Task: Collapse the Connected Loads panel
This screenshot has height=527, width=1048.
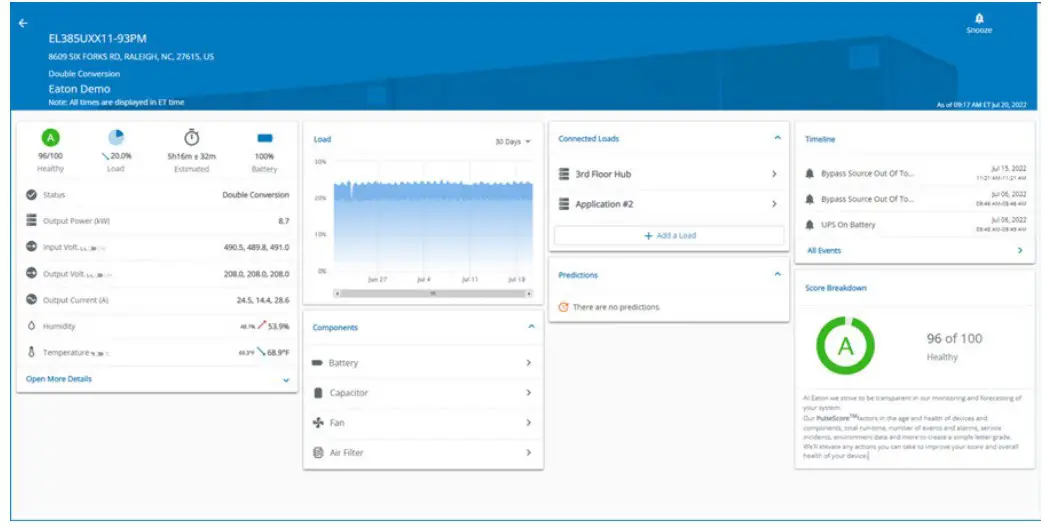Action: coord(777,138)
